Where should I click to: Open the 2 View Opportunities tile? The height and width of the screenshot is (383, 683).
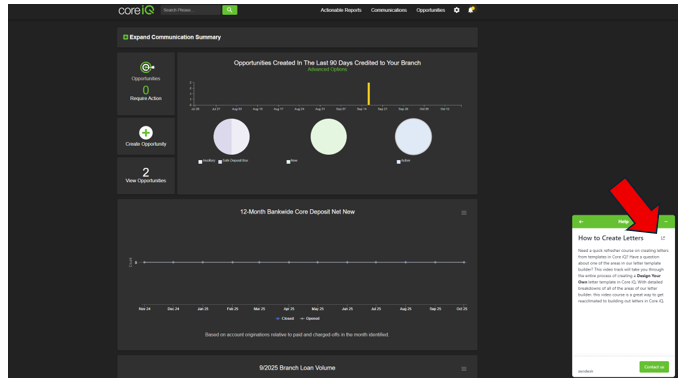tap(146, 175)
